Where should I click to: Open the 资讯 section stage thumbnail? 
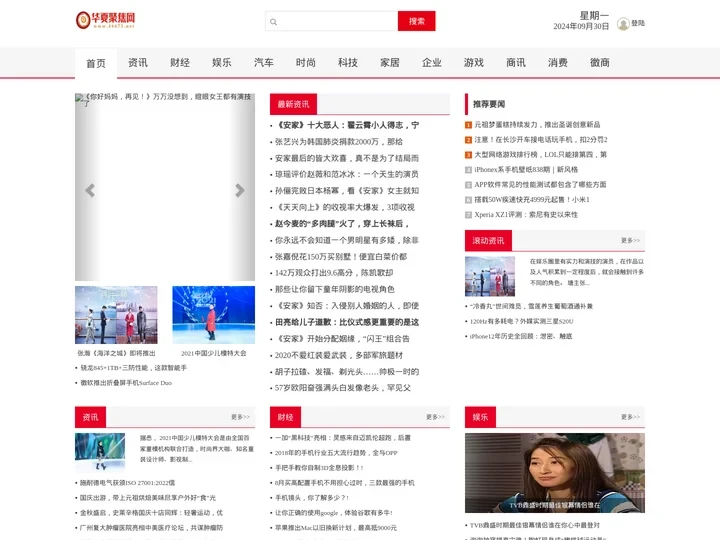pos(100,452)
